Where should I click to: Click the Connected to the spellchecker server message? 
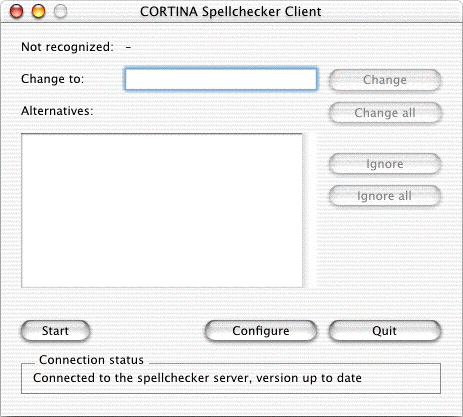pos(197,378)
